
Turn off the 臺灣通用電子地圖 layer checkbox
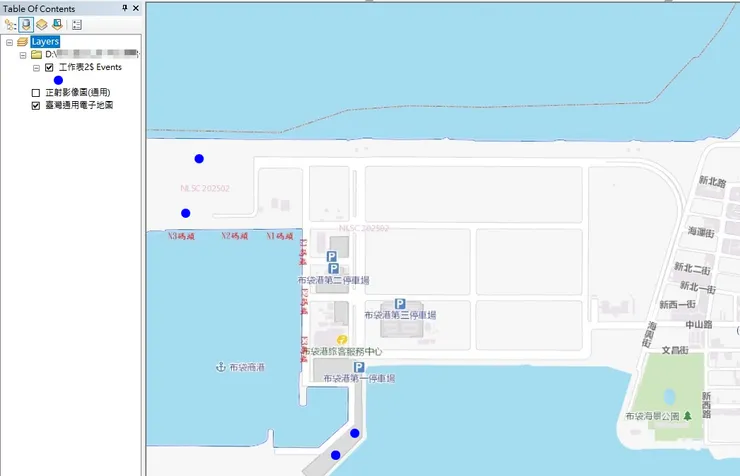pos(36,106)
